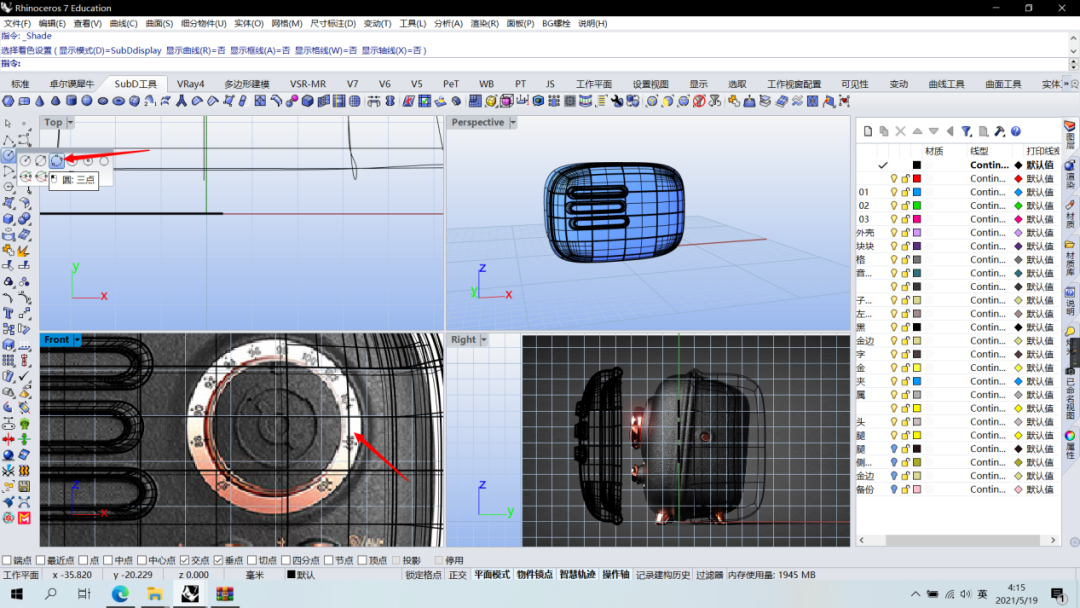
Task: Click the SubD ellipsoid icon in toolbar
Action: 103,101
